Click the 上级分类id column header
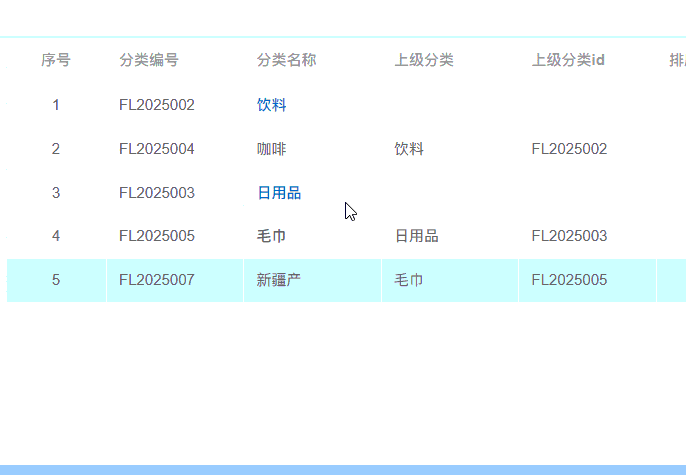This screenshot has width=686, height=475. [568, 60]
